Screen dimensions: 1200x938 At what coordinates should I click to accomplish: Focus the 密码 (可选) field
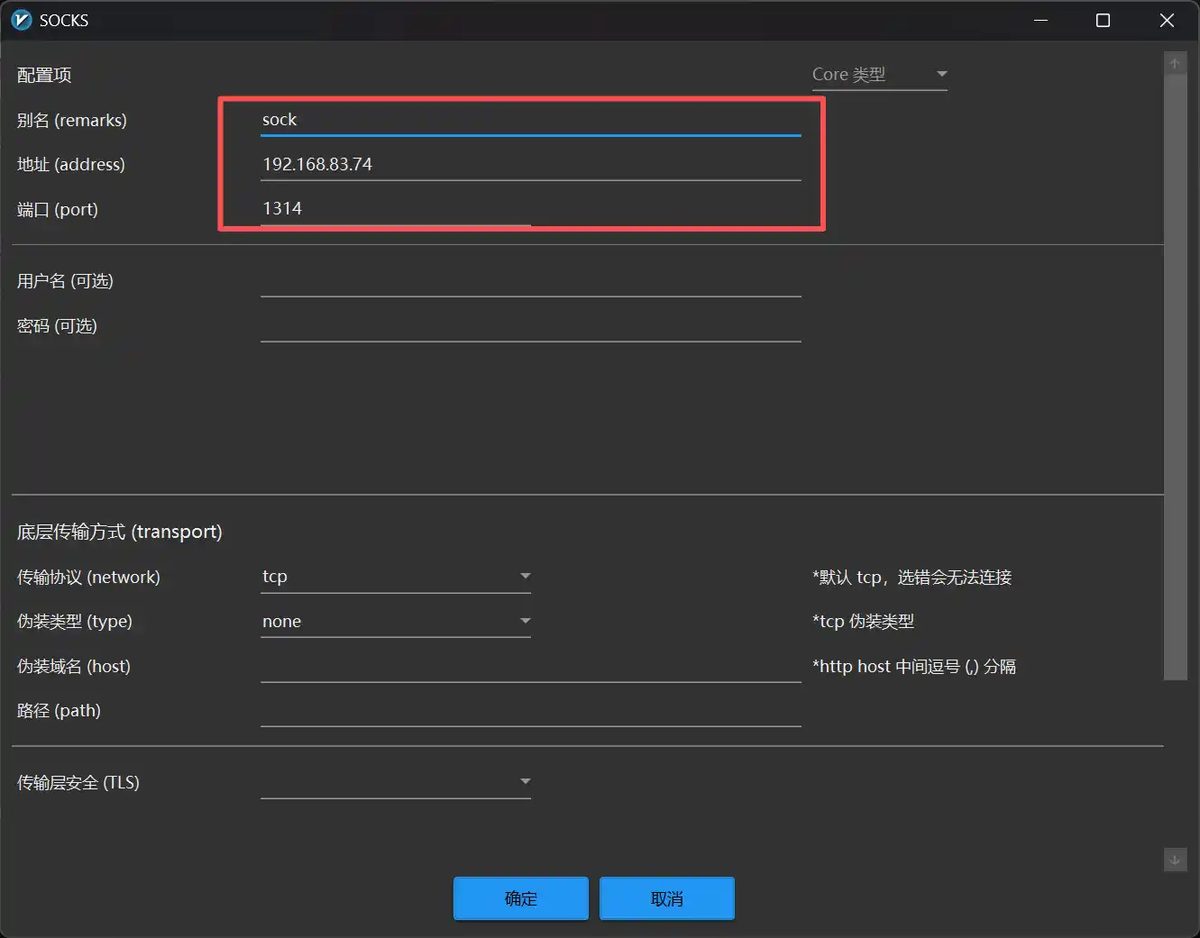point(531,326)
